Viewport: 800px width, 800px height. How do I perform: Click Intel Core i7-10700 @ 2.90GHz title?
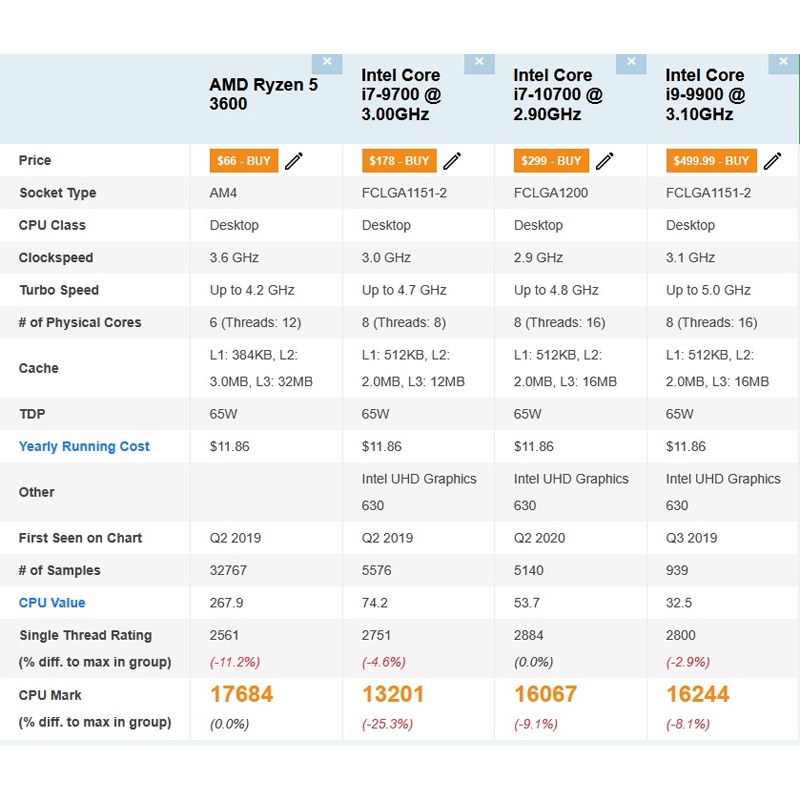coord(557,94)
